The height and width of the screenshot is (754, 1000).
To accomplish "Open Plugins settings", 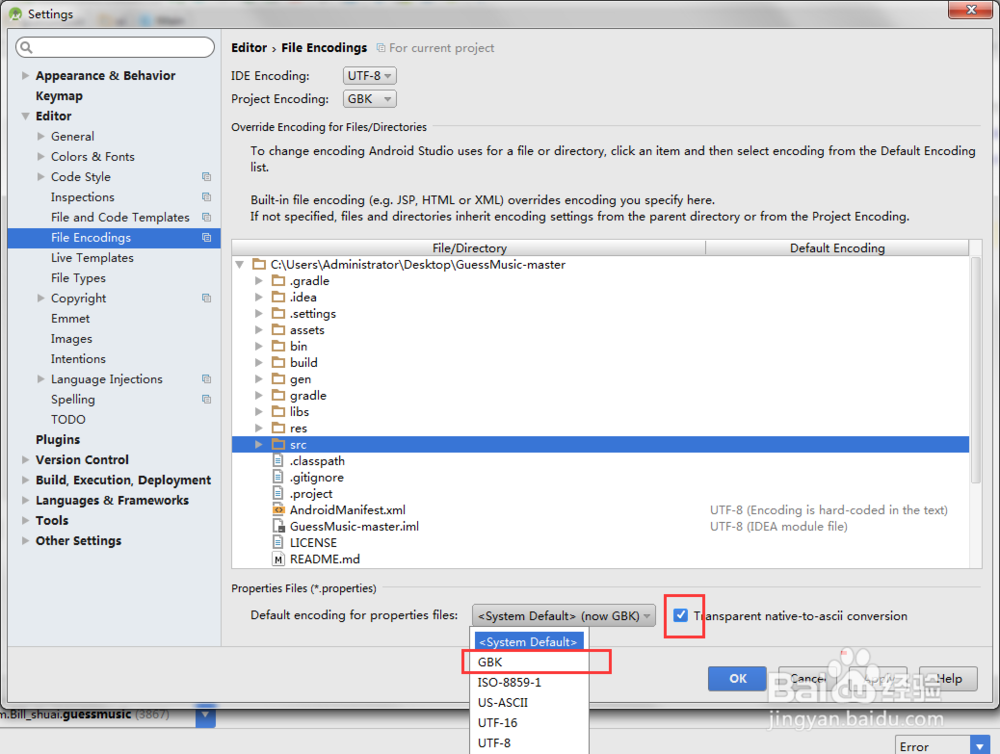I will coord(57,440).
